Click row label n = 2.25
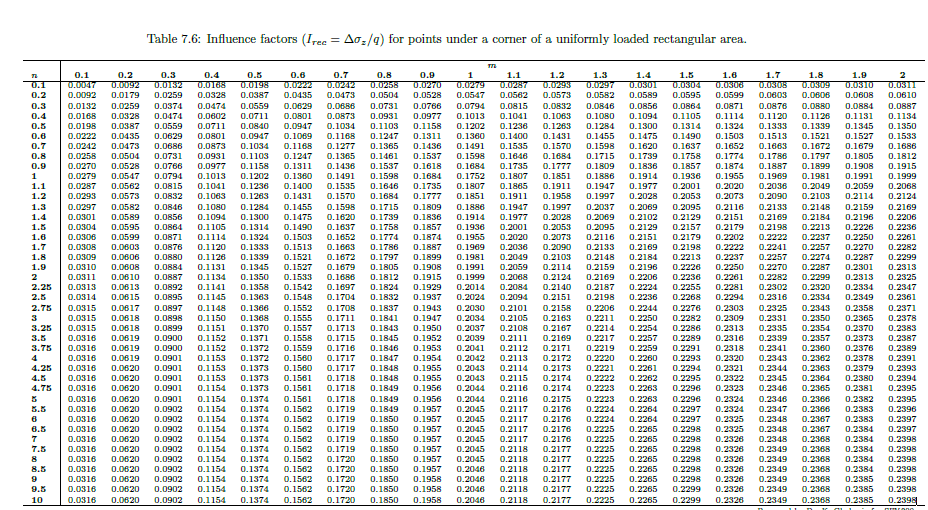Viewport: 928px width, 510px height. (x=41, y=287)
